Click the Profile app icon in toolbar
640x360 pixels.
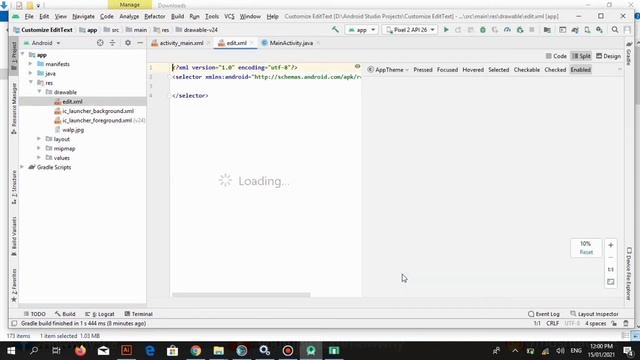click(x=507, y=29)
